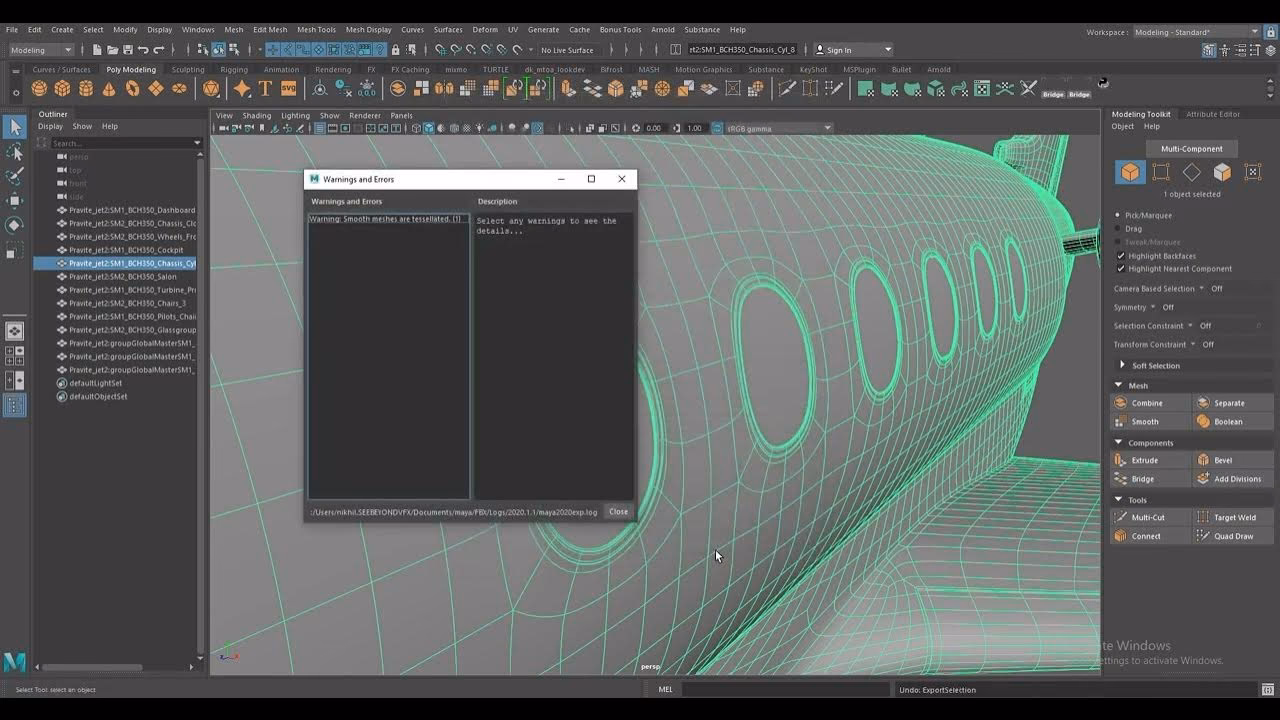This screenshot has height=720, width=1280.
Task: Collapse the Tools section
Action: (x=1119, y=500)
